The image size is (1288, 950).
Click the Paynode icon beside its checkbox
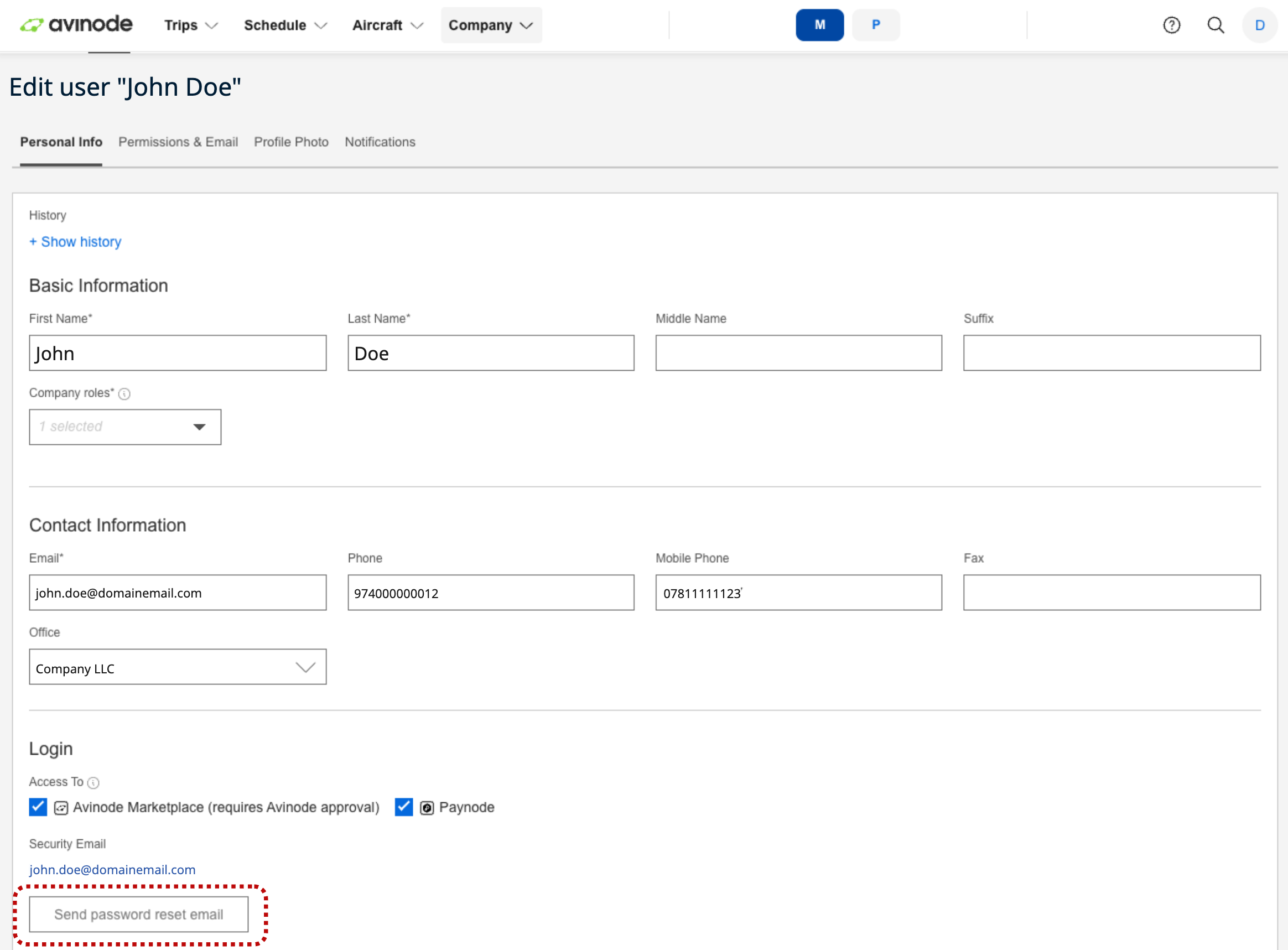427,807
